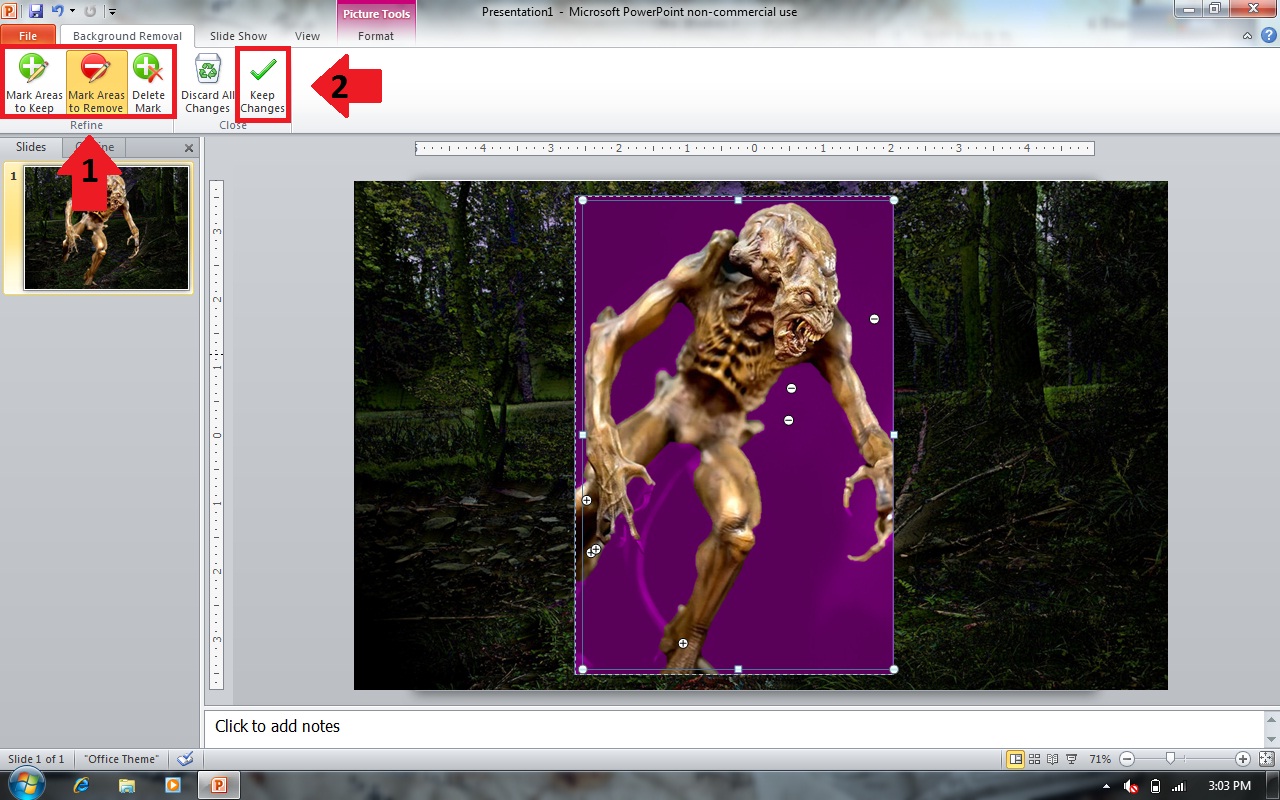This screenshot has width=1280, height=800.
Task: Save presentation from Quick Access Toolbar
Action: (x=36, y=11)
